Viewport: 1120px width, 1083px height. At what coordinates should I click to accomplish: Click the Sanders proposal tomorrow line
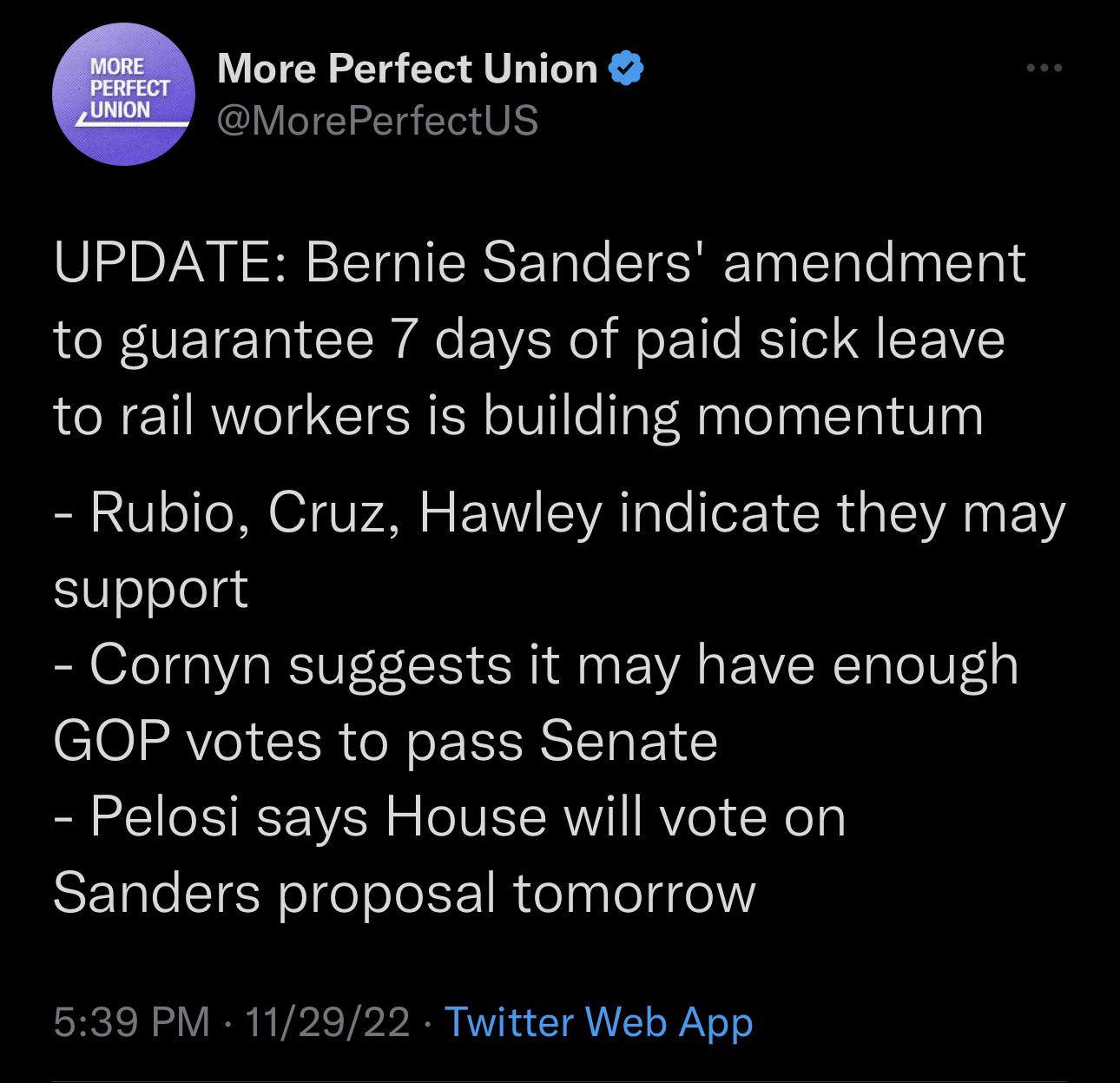pyautogui.click(x=405, y=894)
